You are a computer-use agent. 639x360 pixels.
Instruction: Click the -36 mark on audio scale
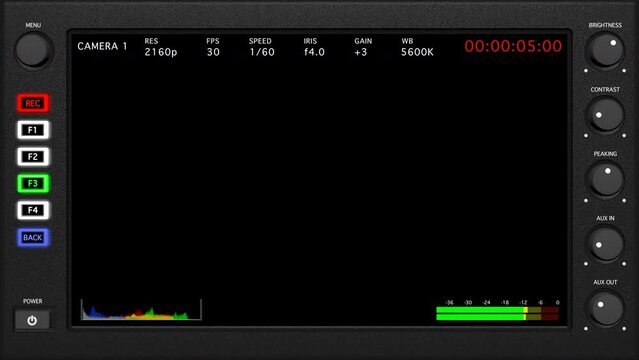[x=449, y=303]
